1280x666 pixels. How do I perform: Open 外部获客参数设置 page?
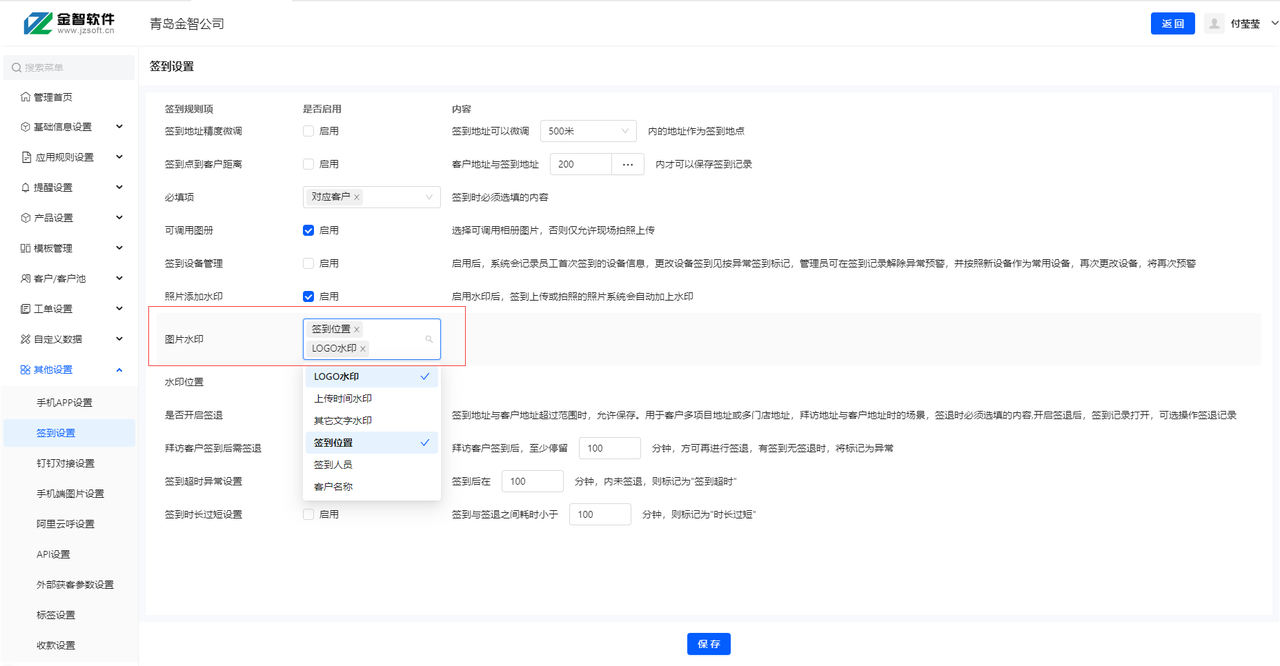pos(75,584)
